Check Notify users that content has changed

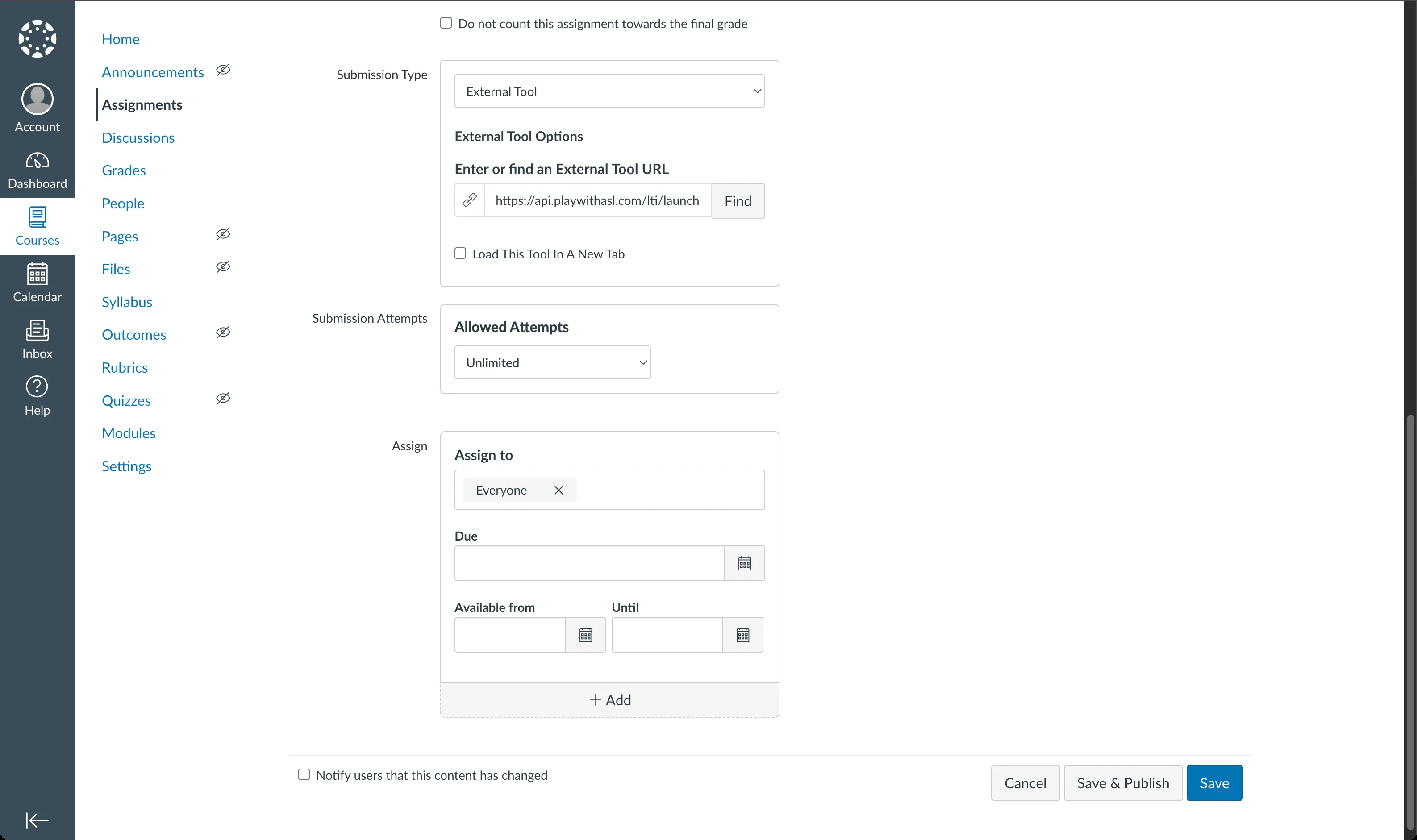304,774
